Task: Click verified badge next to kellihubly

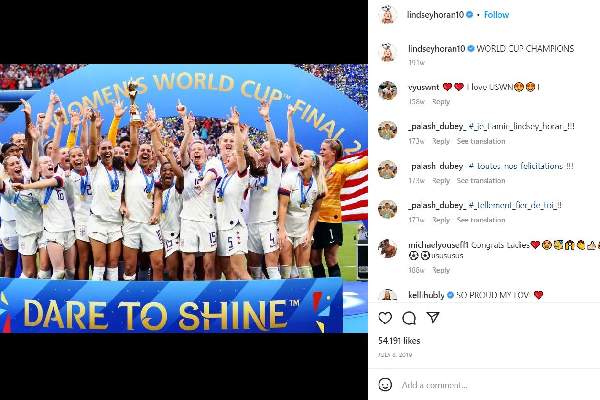Action: pyautogui.click(x=450, y=295)
